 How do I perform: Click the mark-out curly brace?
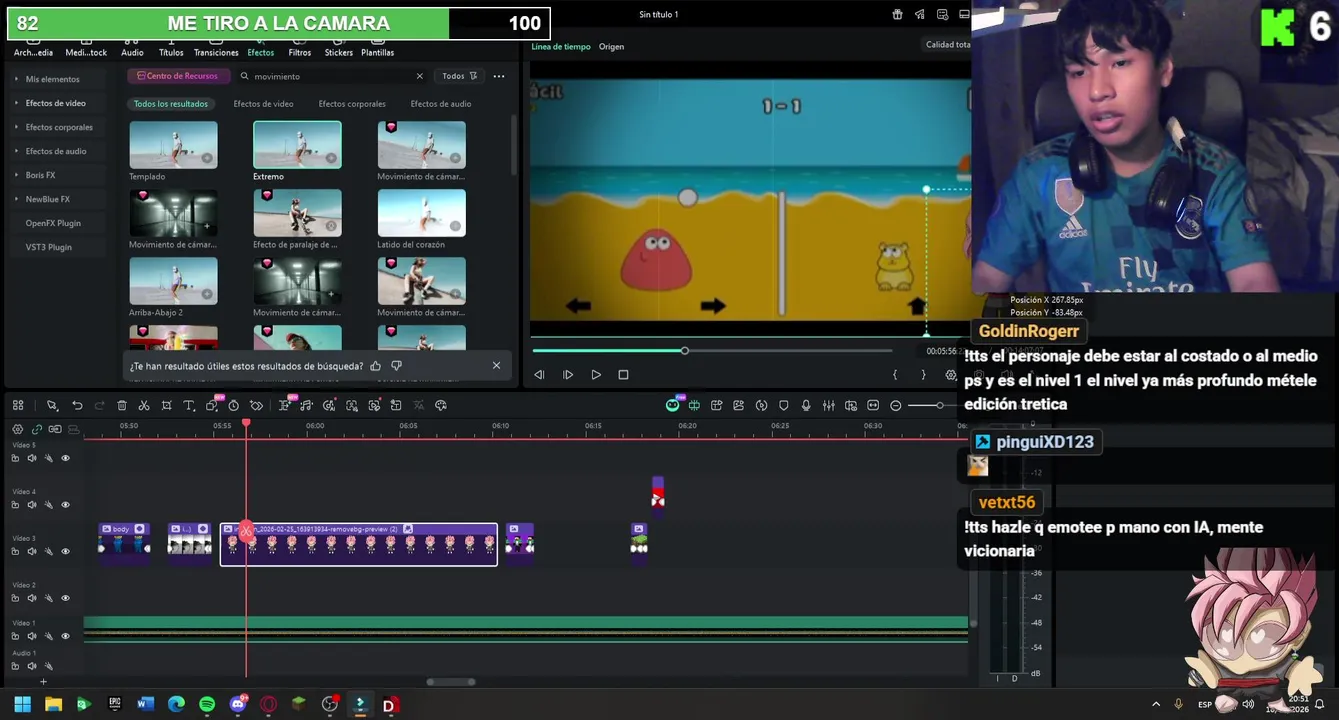(923, 374)
